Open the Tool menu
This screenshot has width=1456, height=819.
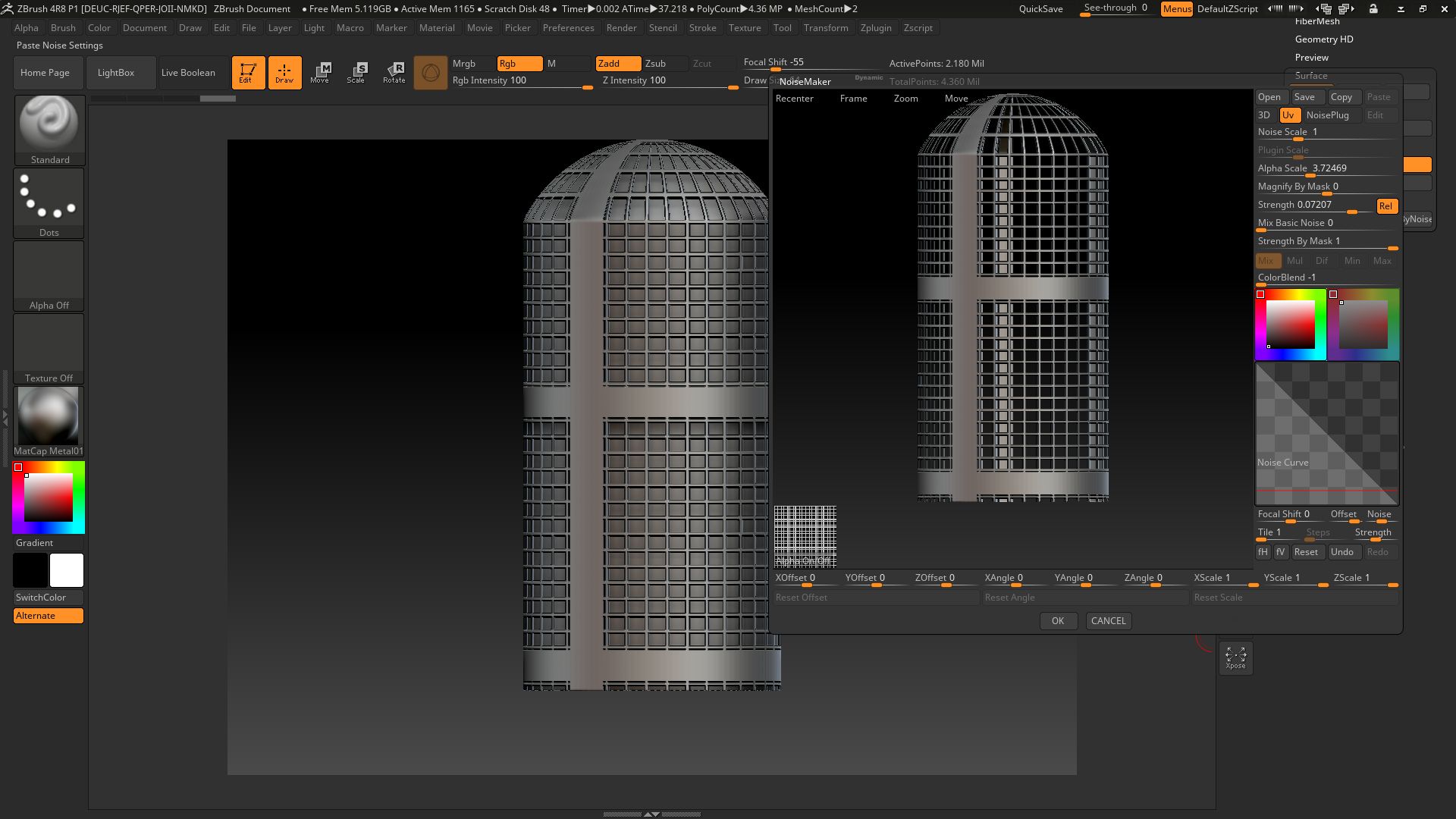pos(782,28)
